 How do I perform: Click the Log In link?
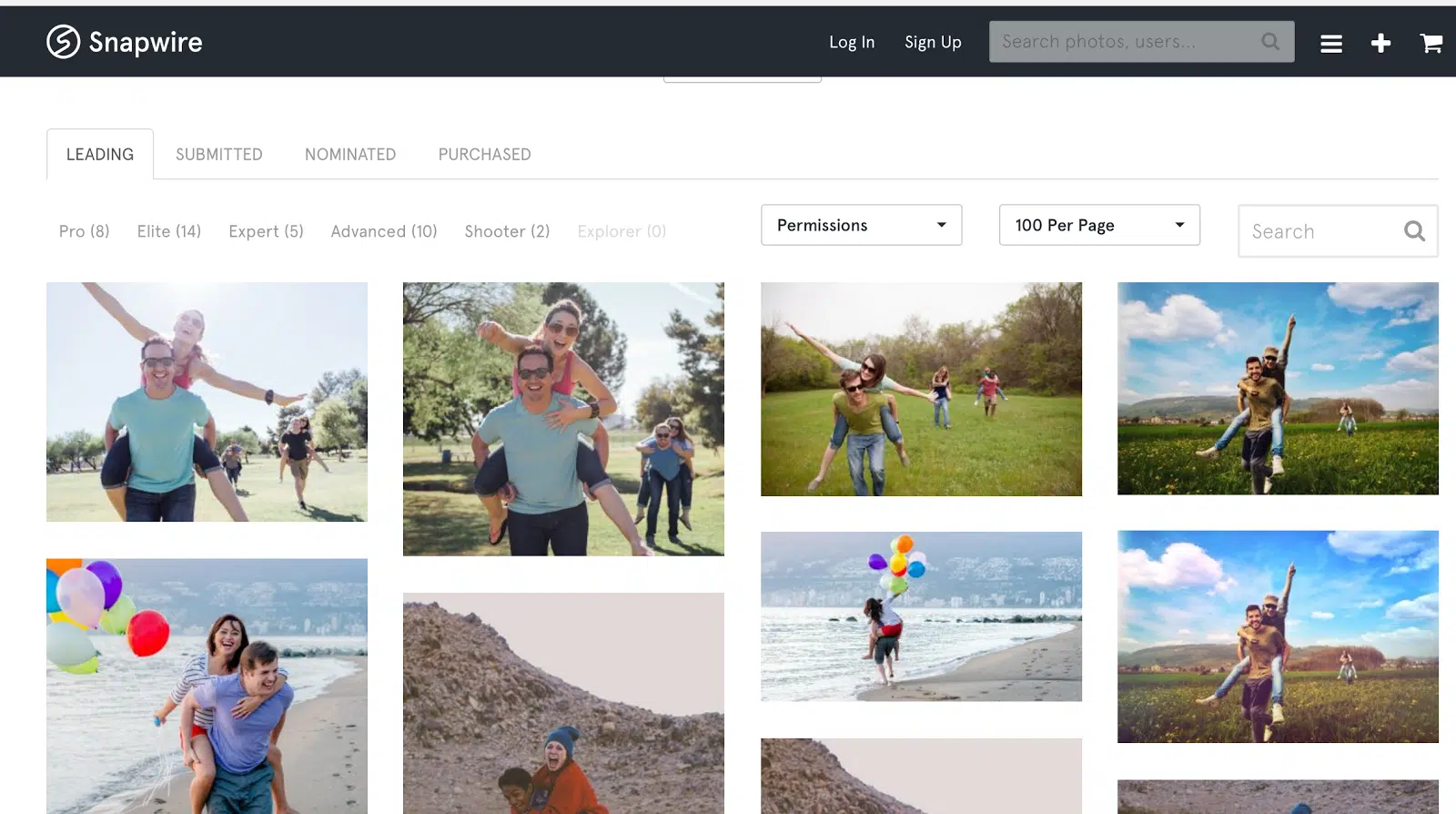852,42
